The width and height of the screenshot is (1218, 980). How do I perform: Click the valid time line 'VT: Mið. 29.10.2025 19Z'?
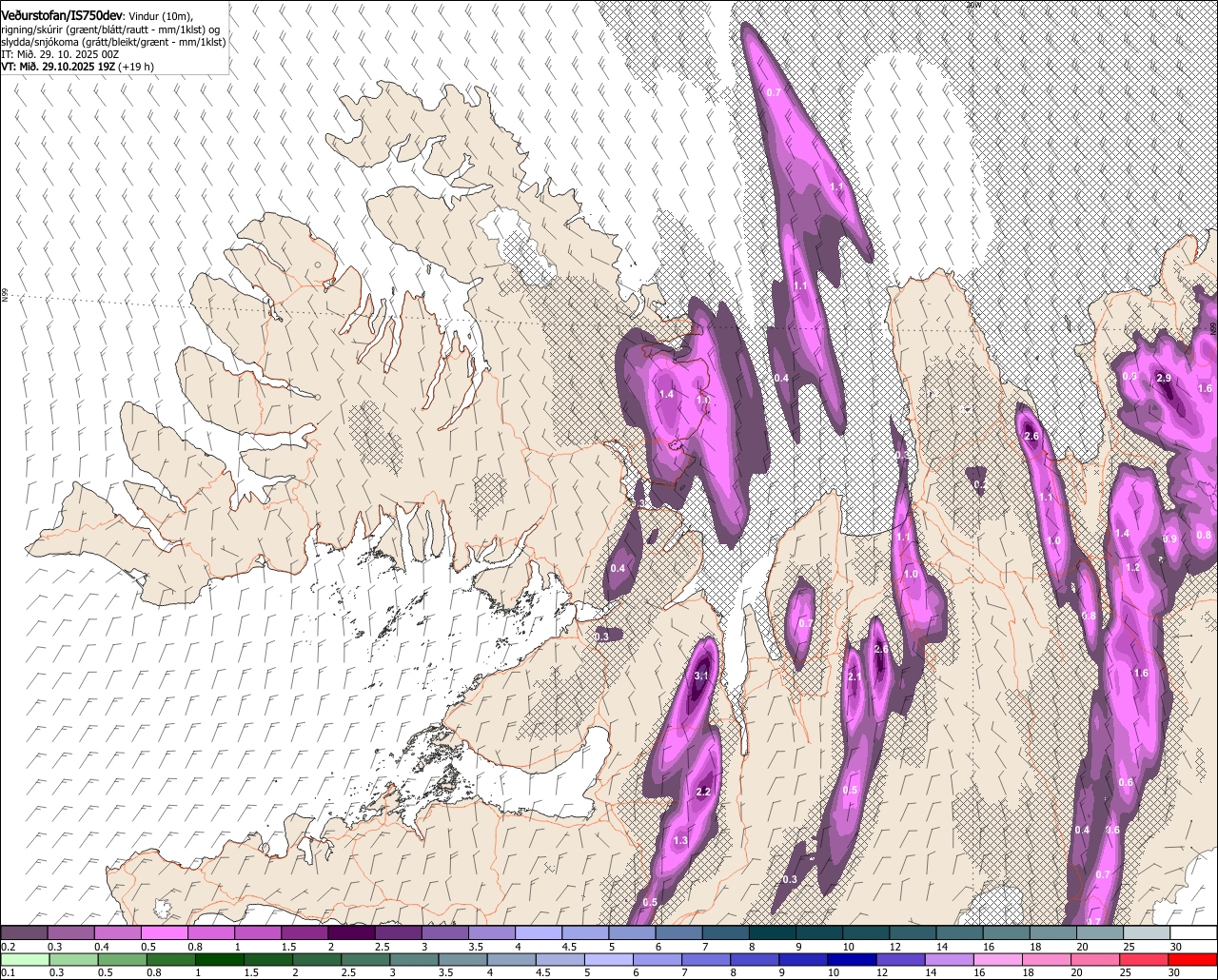tap(60, 67)
